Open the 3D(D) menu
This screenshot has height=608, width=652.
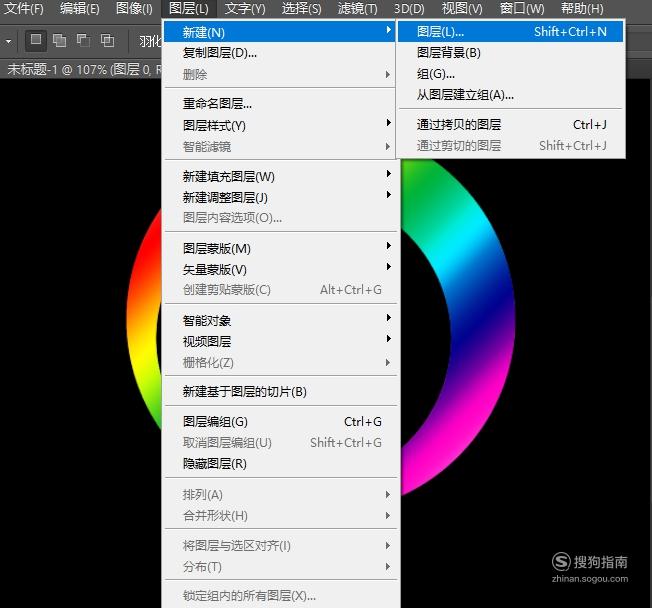pyautogui.click(x=410, y=8)
